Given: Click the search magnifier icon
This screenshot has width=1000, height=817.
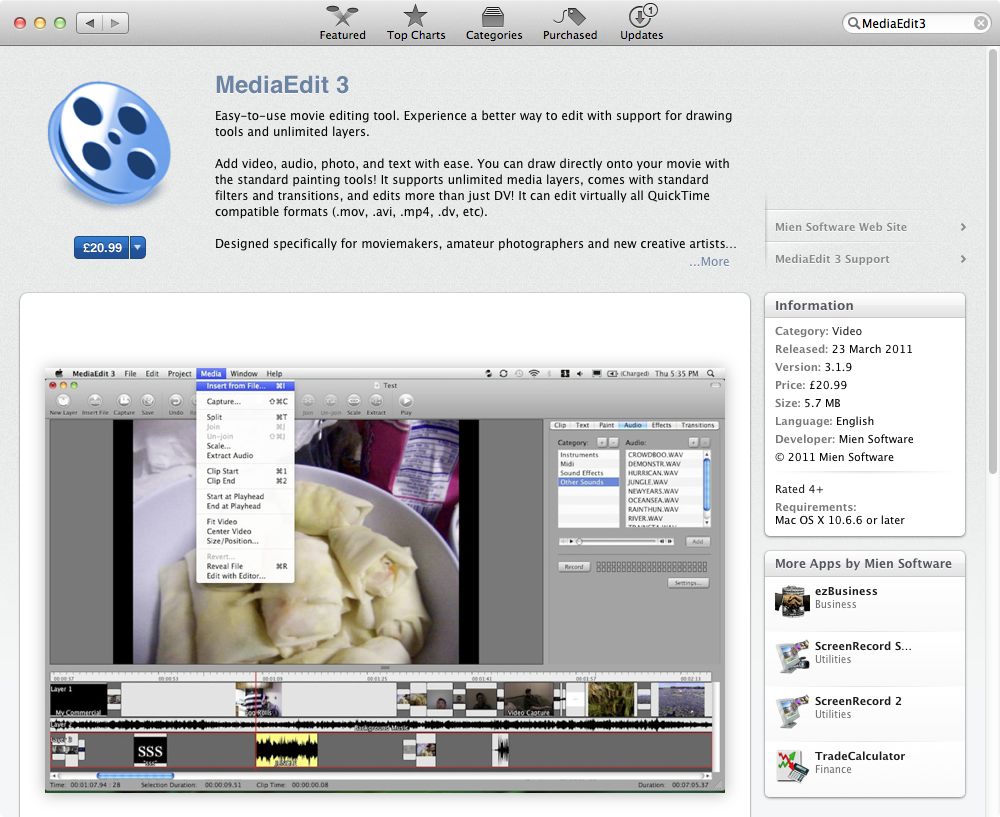Looking at the screenshot, I should coord(853,24).
